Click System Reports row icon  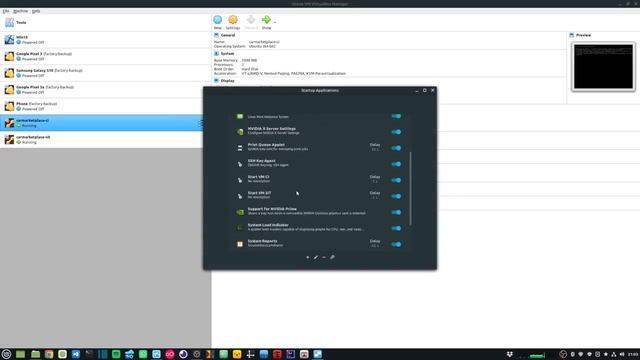[240, 244]
